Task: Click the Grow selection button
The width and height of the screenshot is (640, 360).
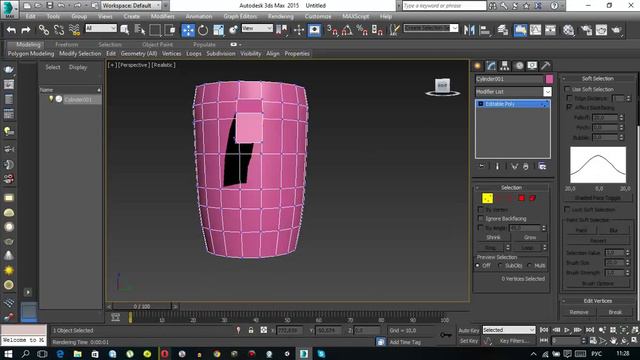Action: tap(530, 237)
